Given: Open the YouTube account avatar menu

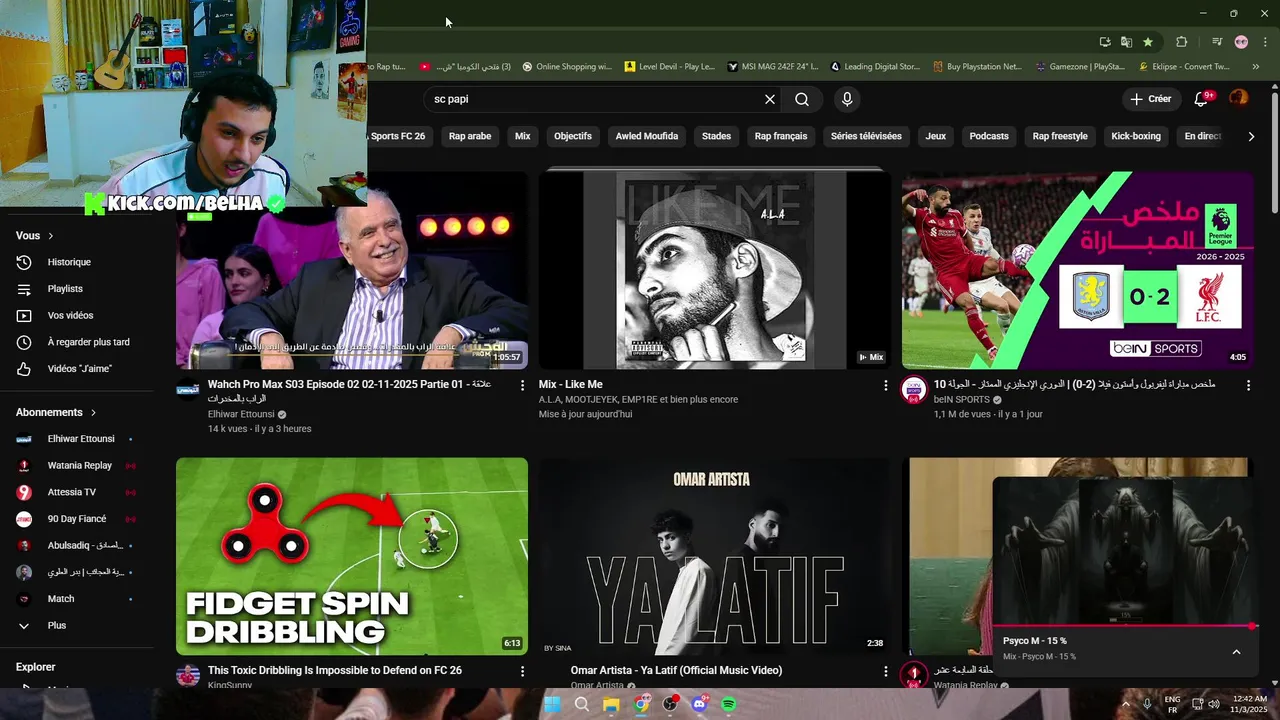Looking at the screenshot, I should pyautogui.click(x=1239, y=98).
